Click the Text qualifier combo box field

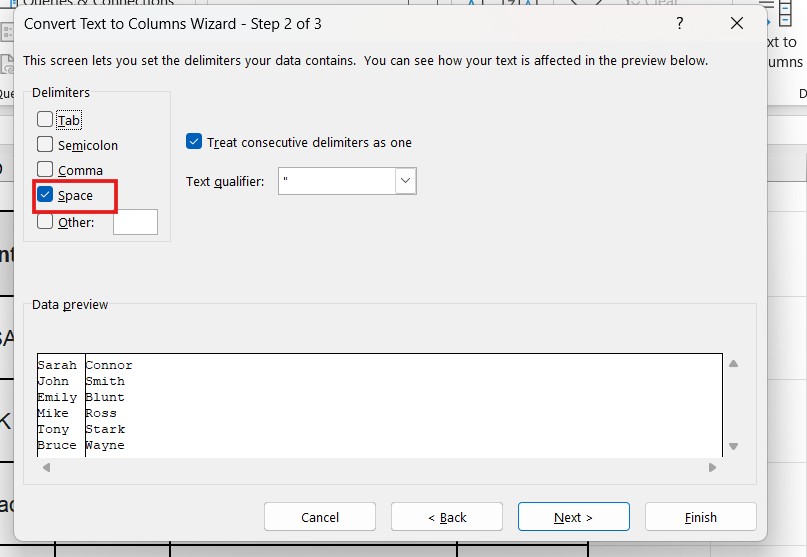coord(336,181)
